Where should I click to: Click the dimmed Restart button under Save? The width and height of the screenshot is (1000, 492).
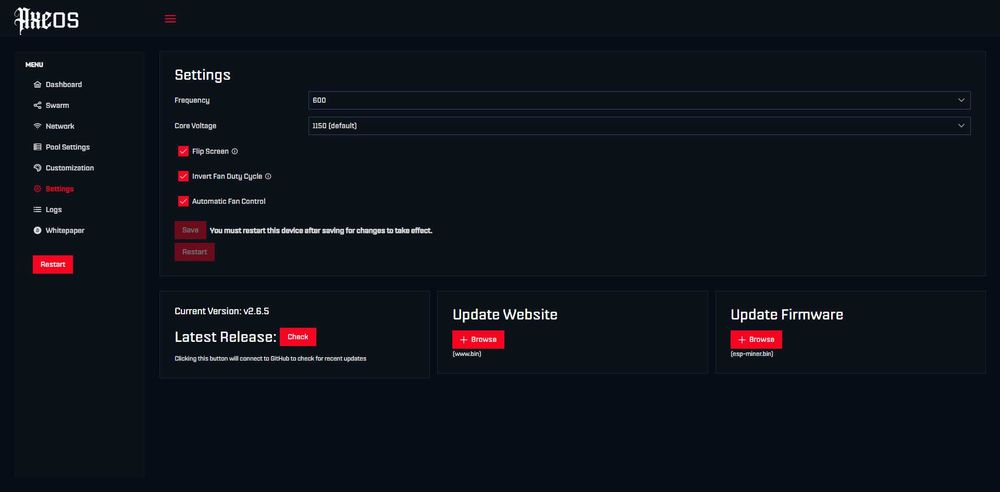pos(195,252)
